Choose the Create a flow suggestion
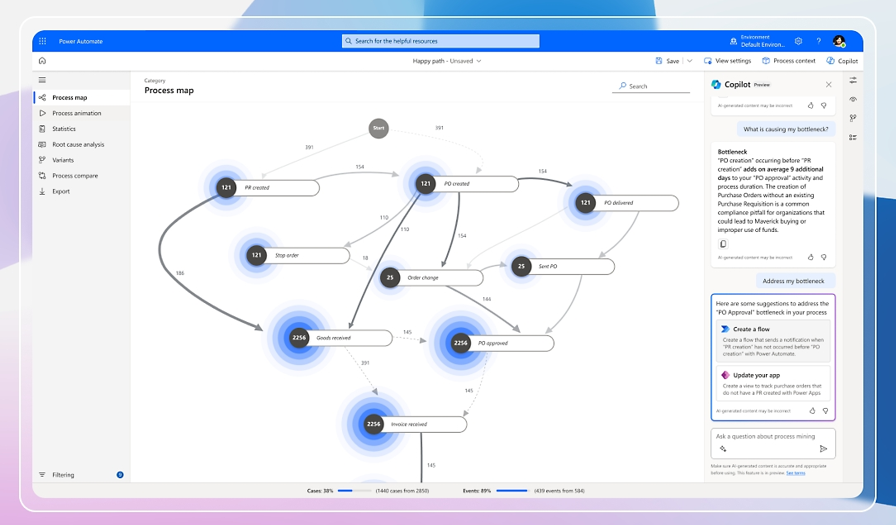Screen dimensions: 896x525 (x=773, y=341)
